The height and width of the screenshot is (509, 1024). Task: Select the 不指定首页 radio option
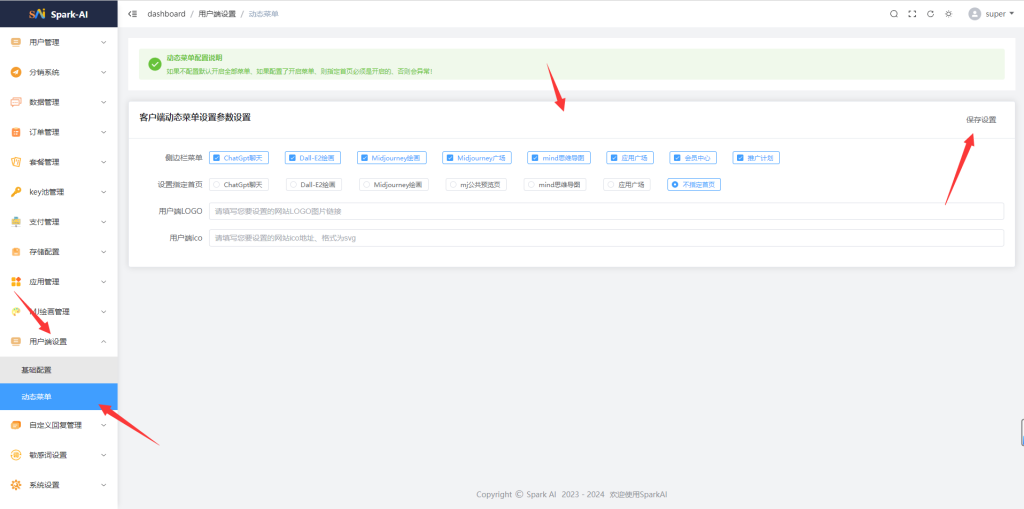click(675, 185)
